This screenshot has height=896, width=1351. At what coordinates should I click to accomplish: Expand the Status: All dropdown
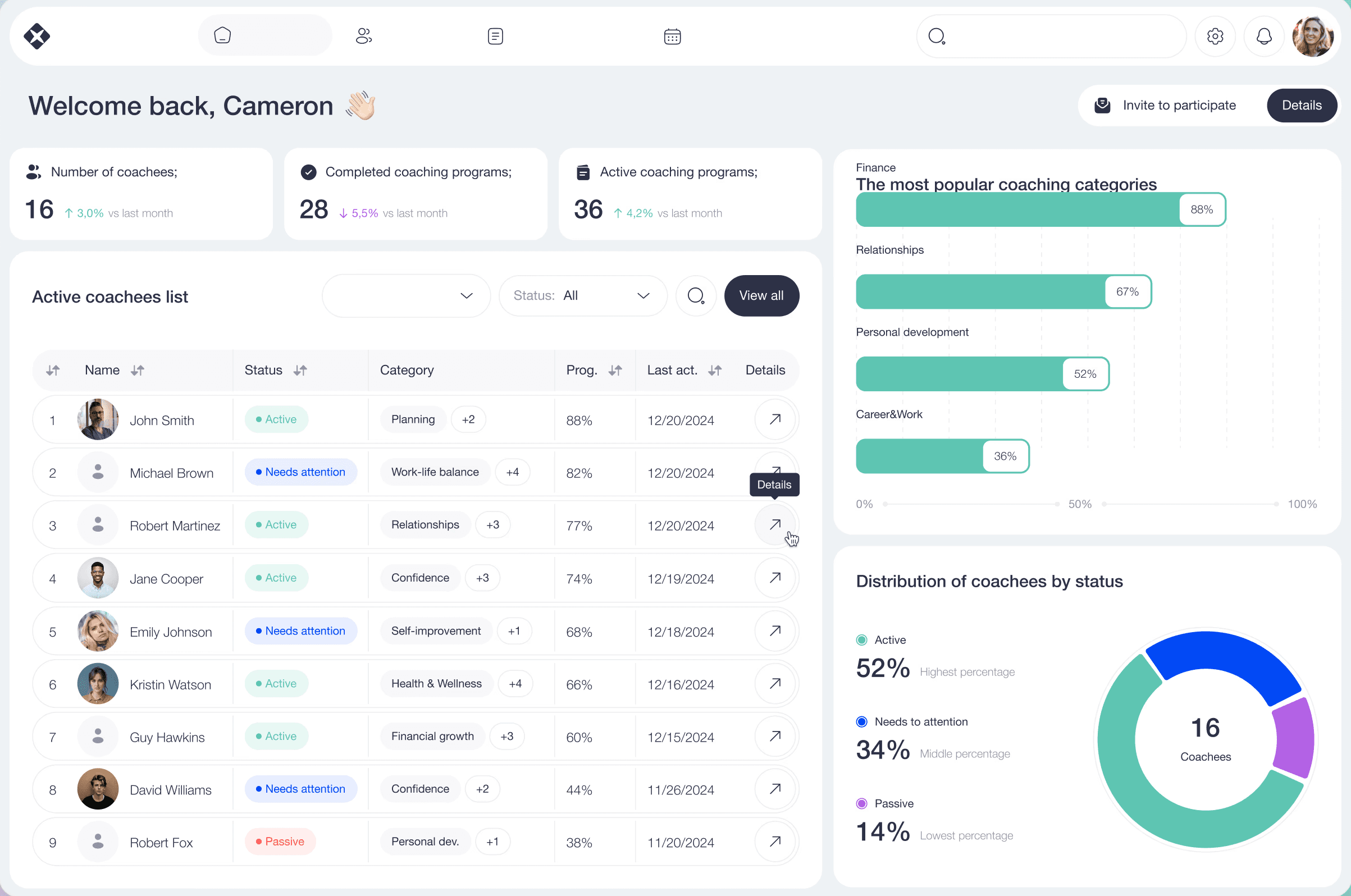coord(582,295)
